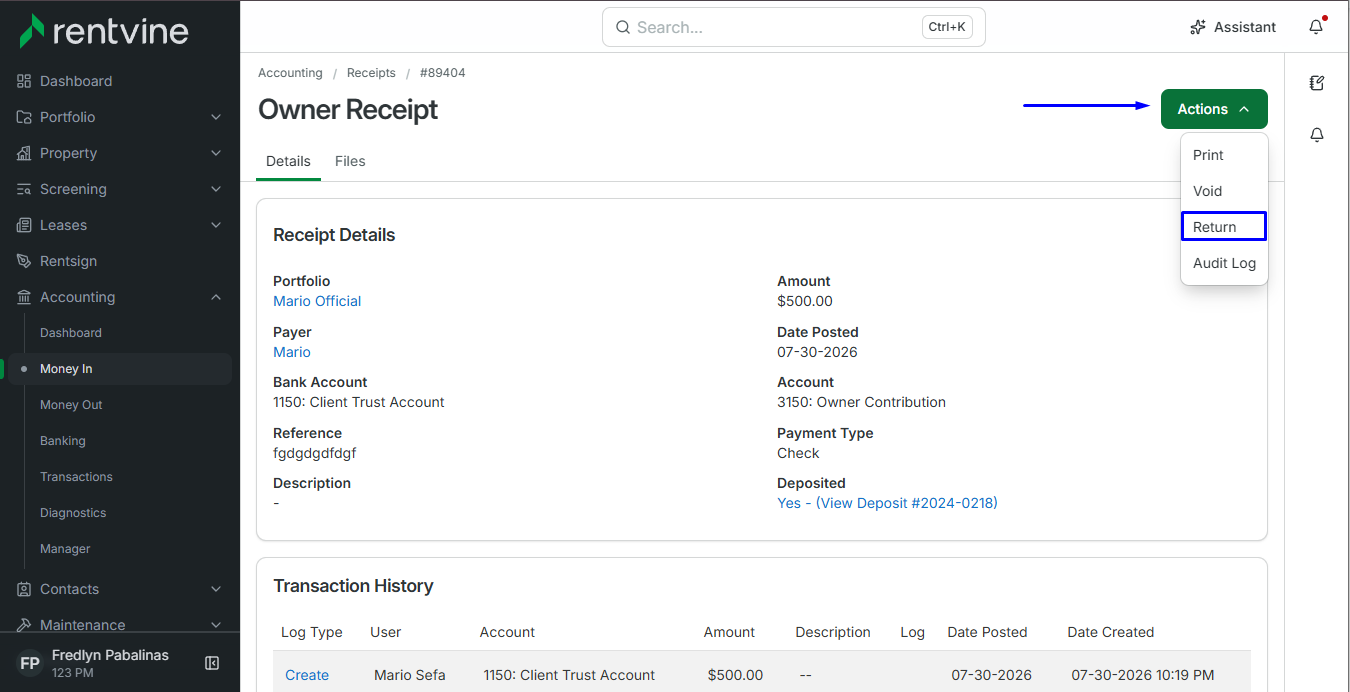Click 3150: Owner Contribution account text
The width and height of the screenshot is (1350, 692).
pyautogui.click(x=861, y=402)
